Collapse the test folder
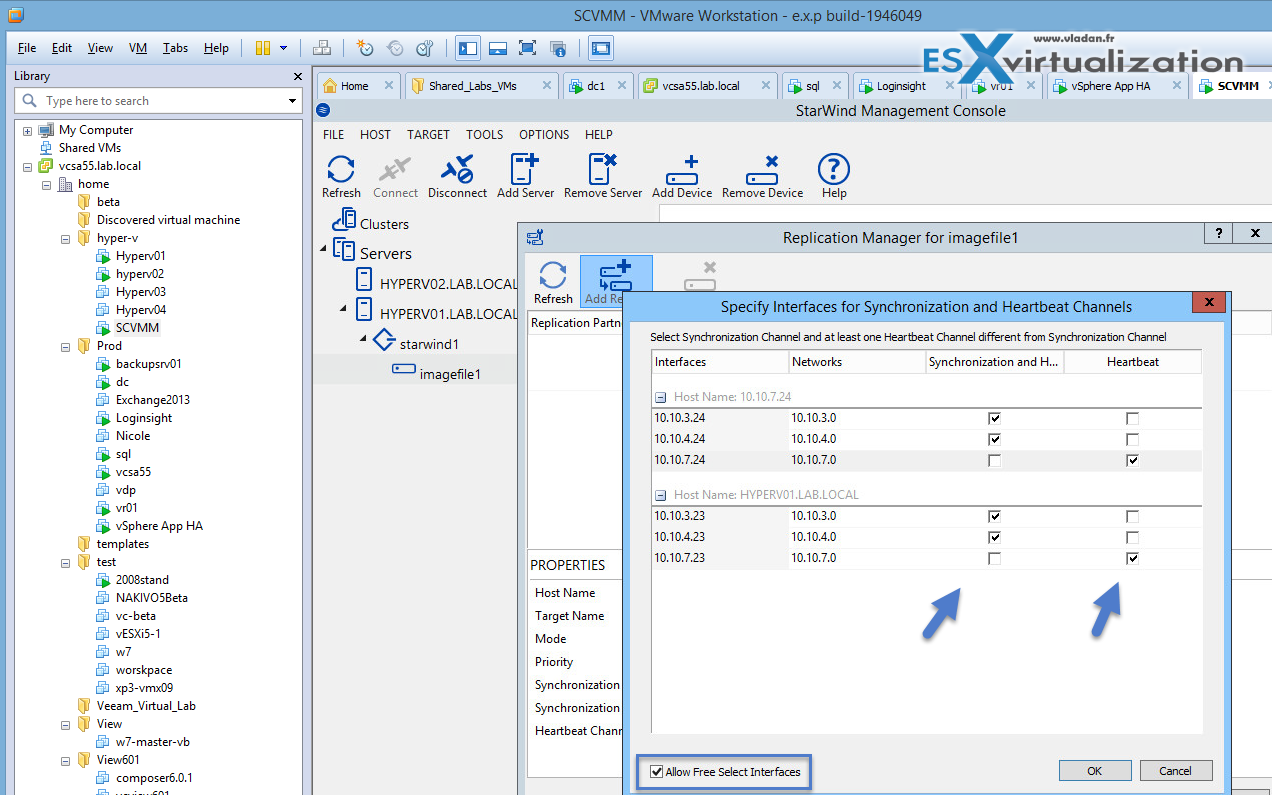The height and width of the screenshot is (795, 1272). point(65,562)
